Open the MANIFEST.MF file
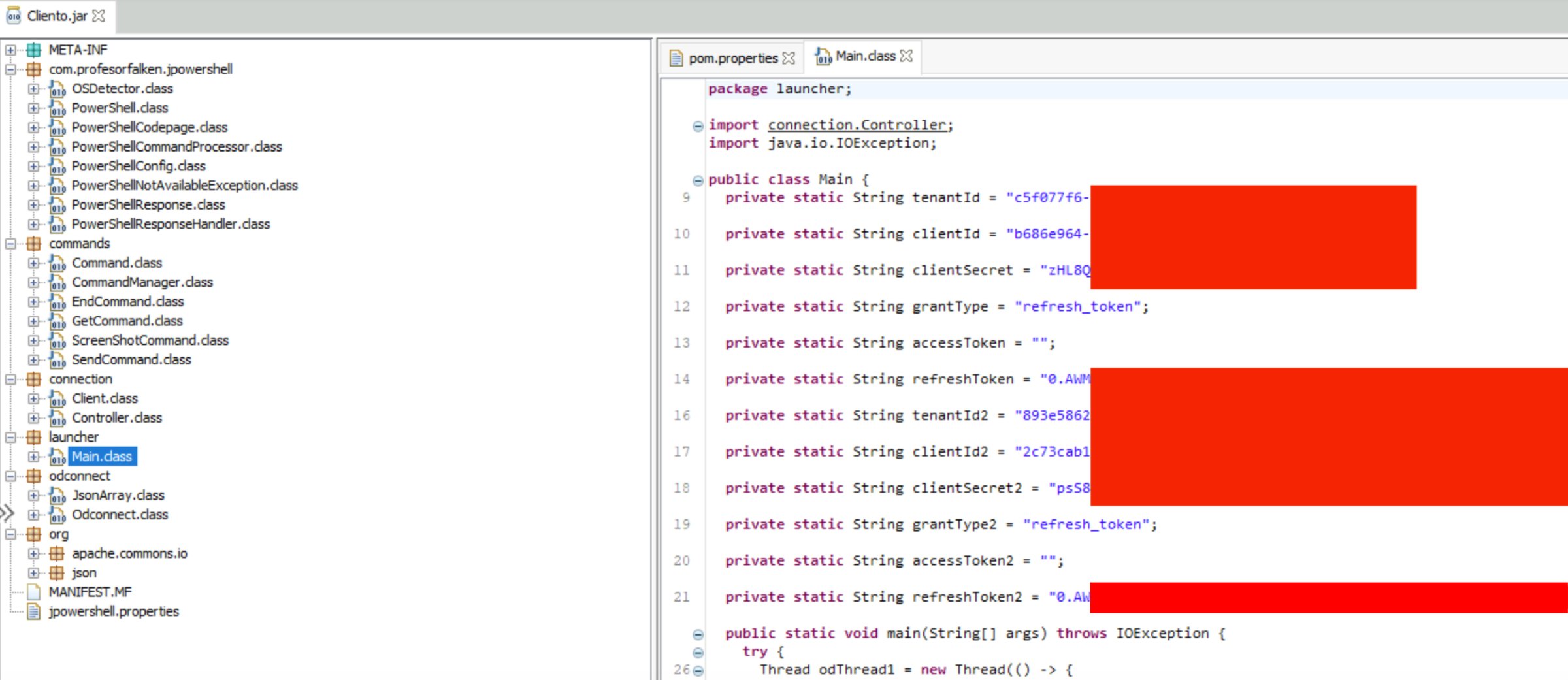 click(x=91, y=592)
